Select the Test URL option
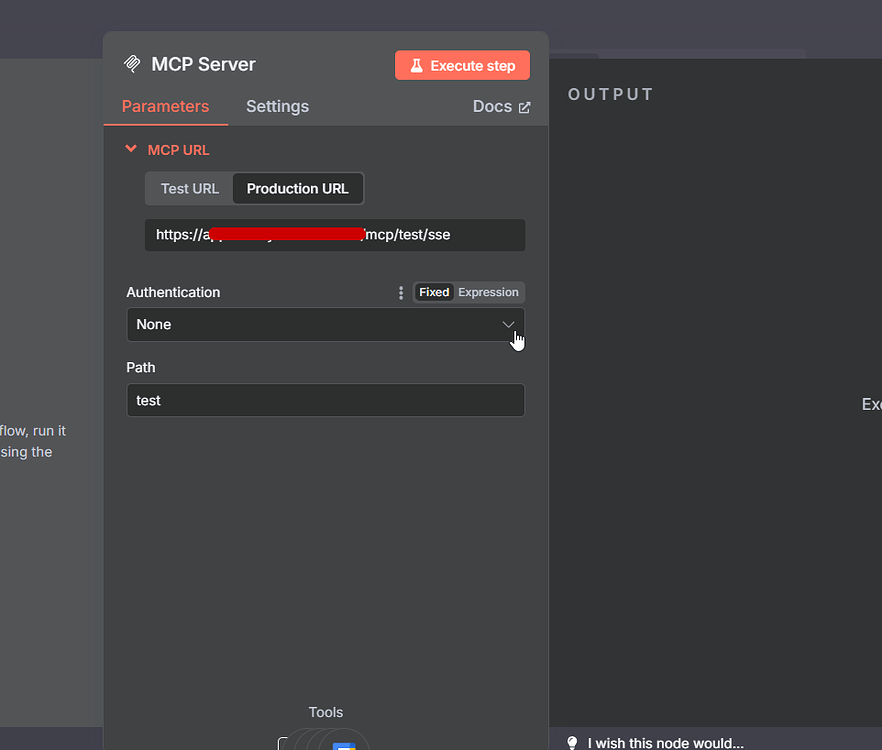The width and height of the screenshot is (882, 750). pos(189,188)
